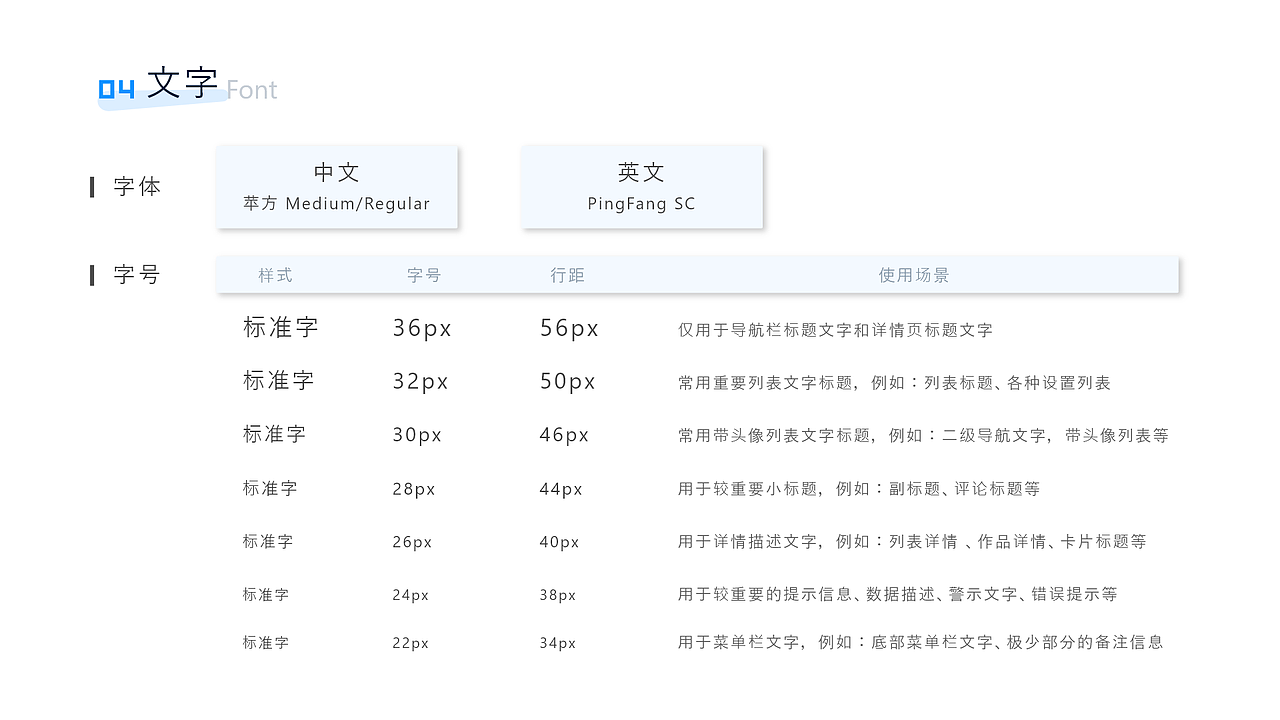Click the 使用场景 column header
The image size is (1280, 720).
point(914,275)
